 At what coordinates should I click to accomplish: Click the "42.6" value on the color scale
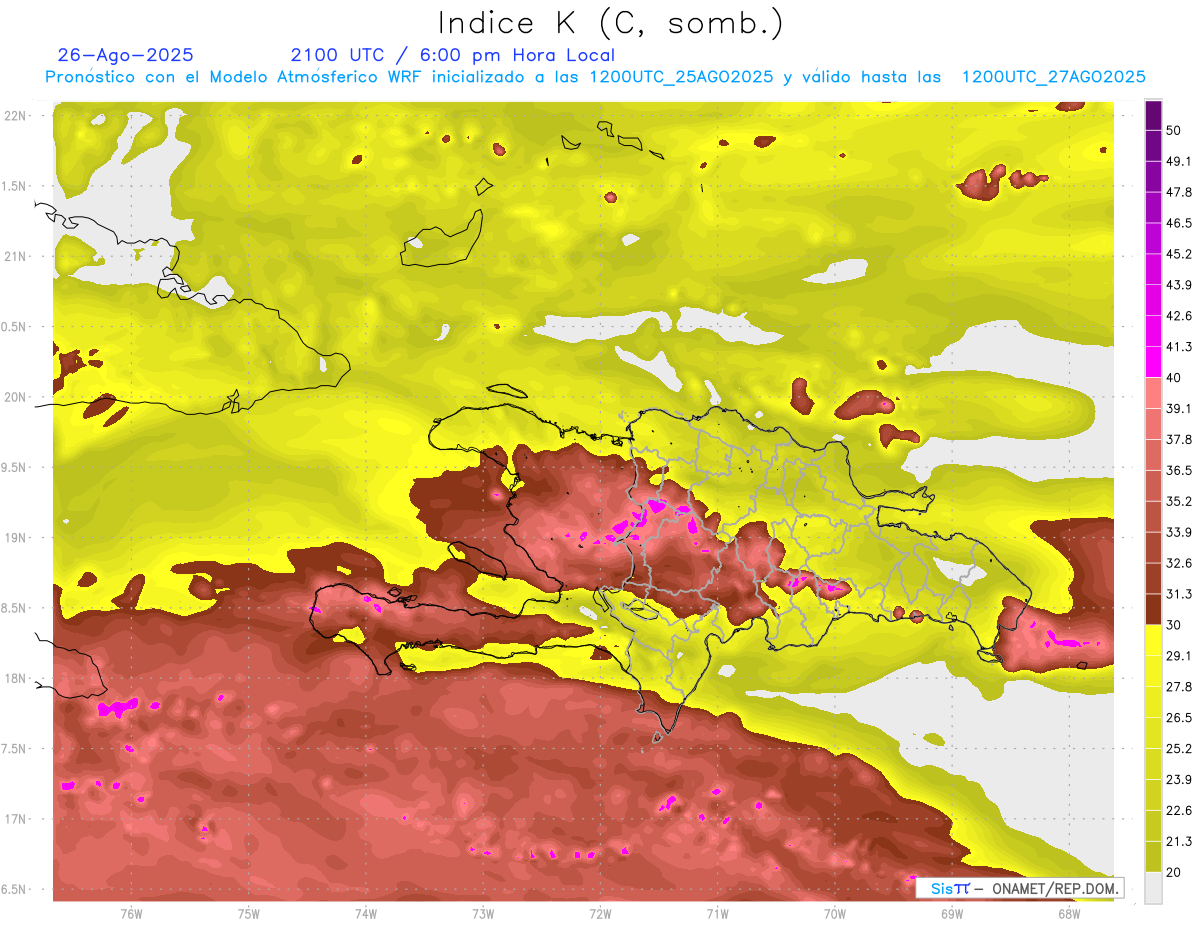tap(1178, 316)
